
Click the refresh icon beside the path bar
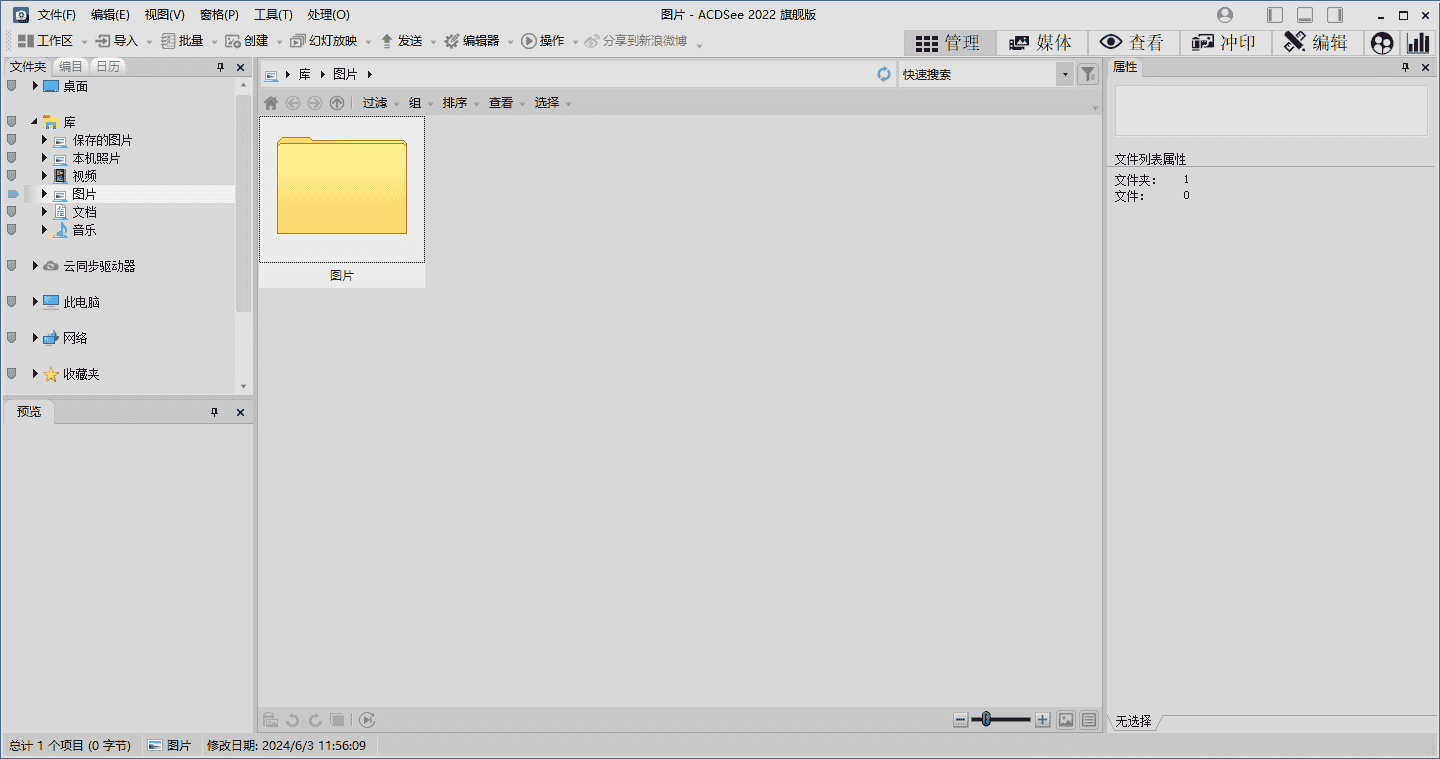pos(884,74)
